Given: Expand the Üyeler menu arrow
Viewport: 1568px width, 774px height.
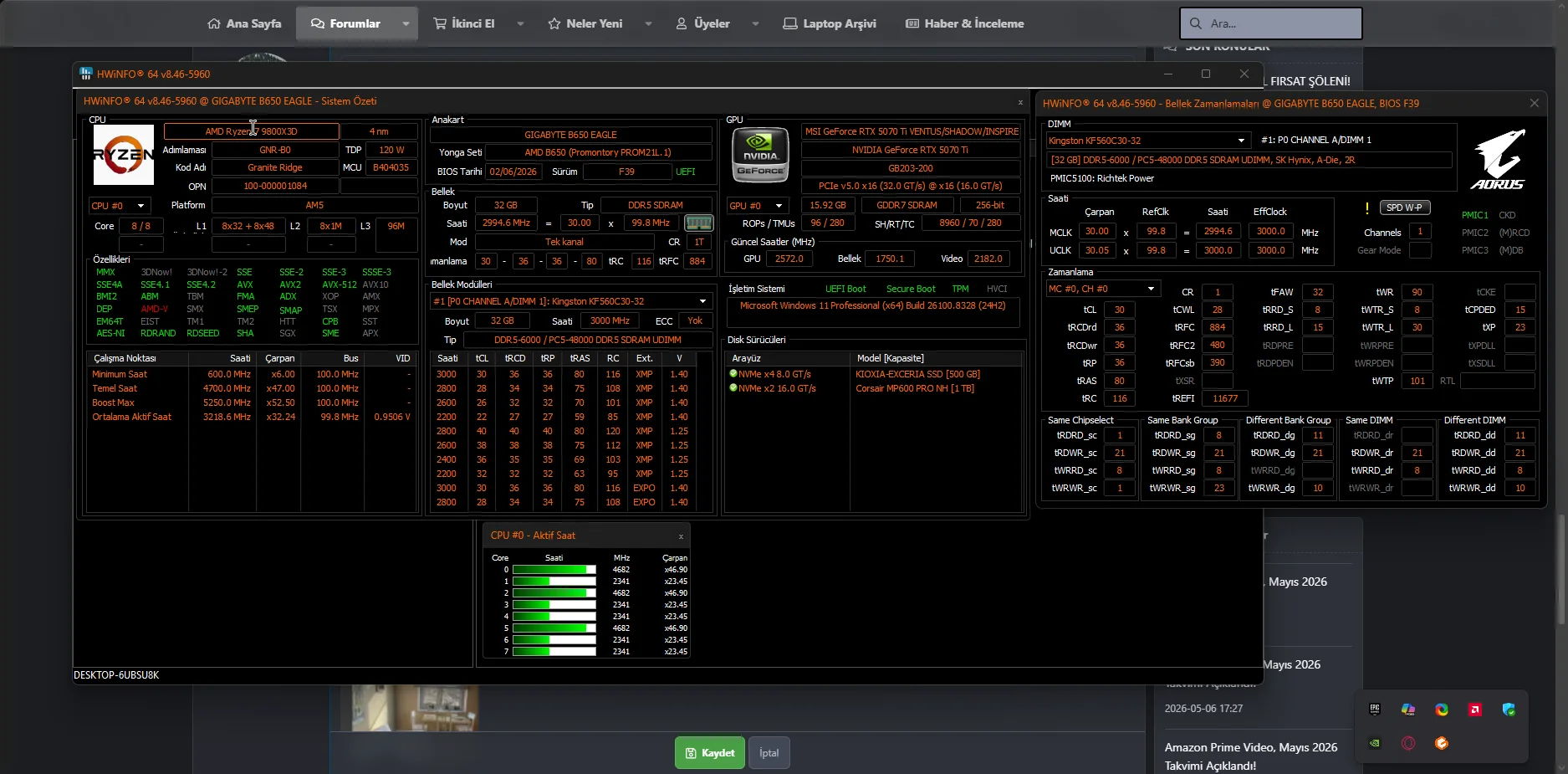Looking at the screenshot, I should pos(755,23).
